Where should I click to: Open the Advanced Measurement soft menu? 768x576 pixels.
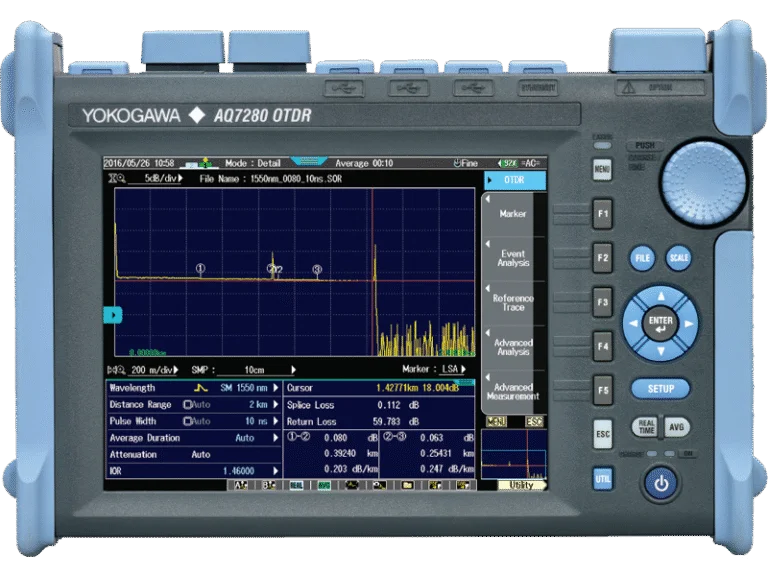[x=513, y=392]
